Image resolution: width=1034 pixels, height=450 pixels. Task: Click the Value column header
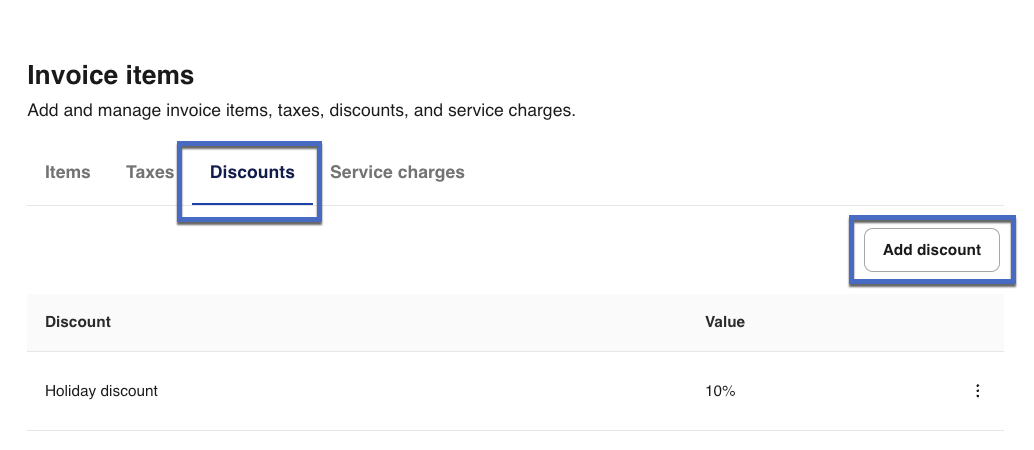pyautogui.click(x=725, y=322)
